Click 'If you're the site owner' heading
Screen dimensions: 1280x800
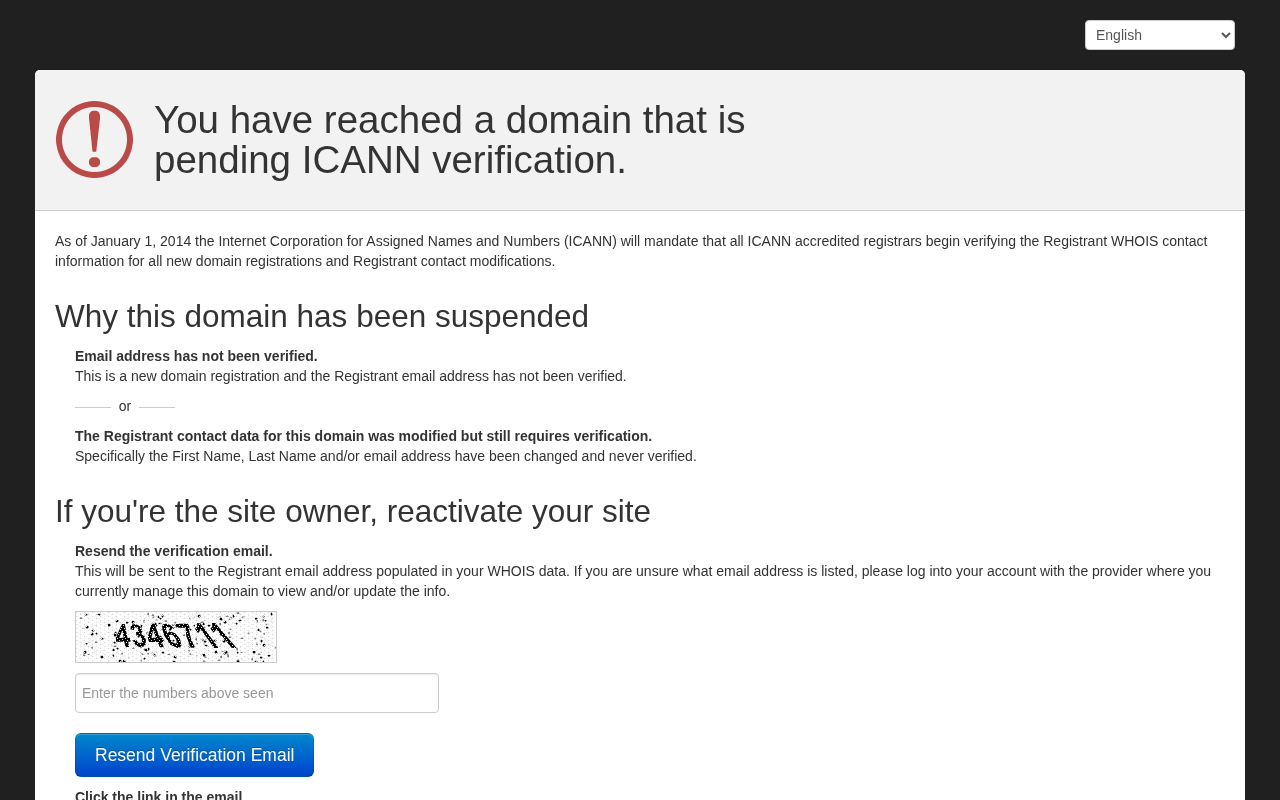coord(353,511)
